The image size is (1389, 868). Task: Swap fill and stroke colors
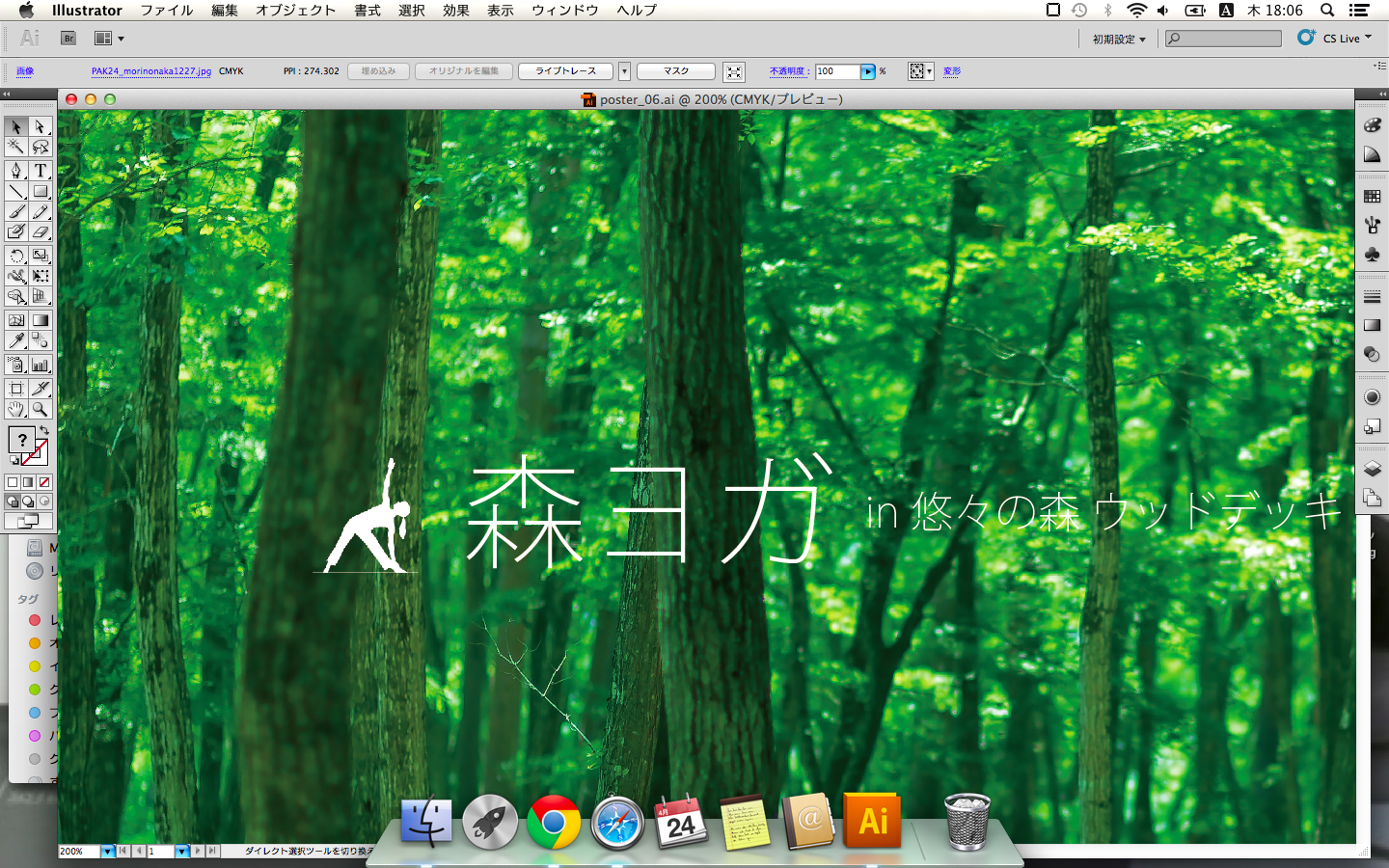pyautogui.click(x=44, y=430)
